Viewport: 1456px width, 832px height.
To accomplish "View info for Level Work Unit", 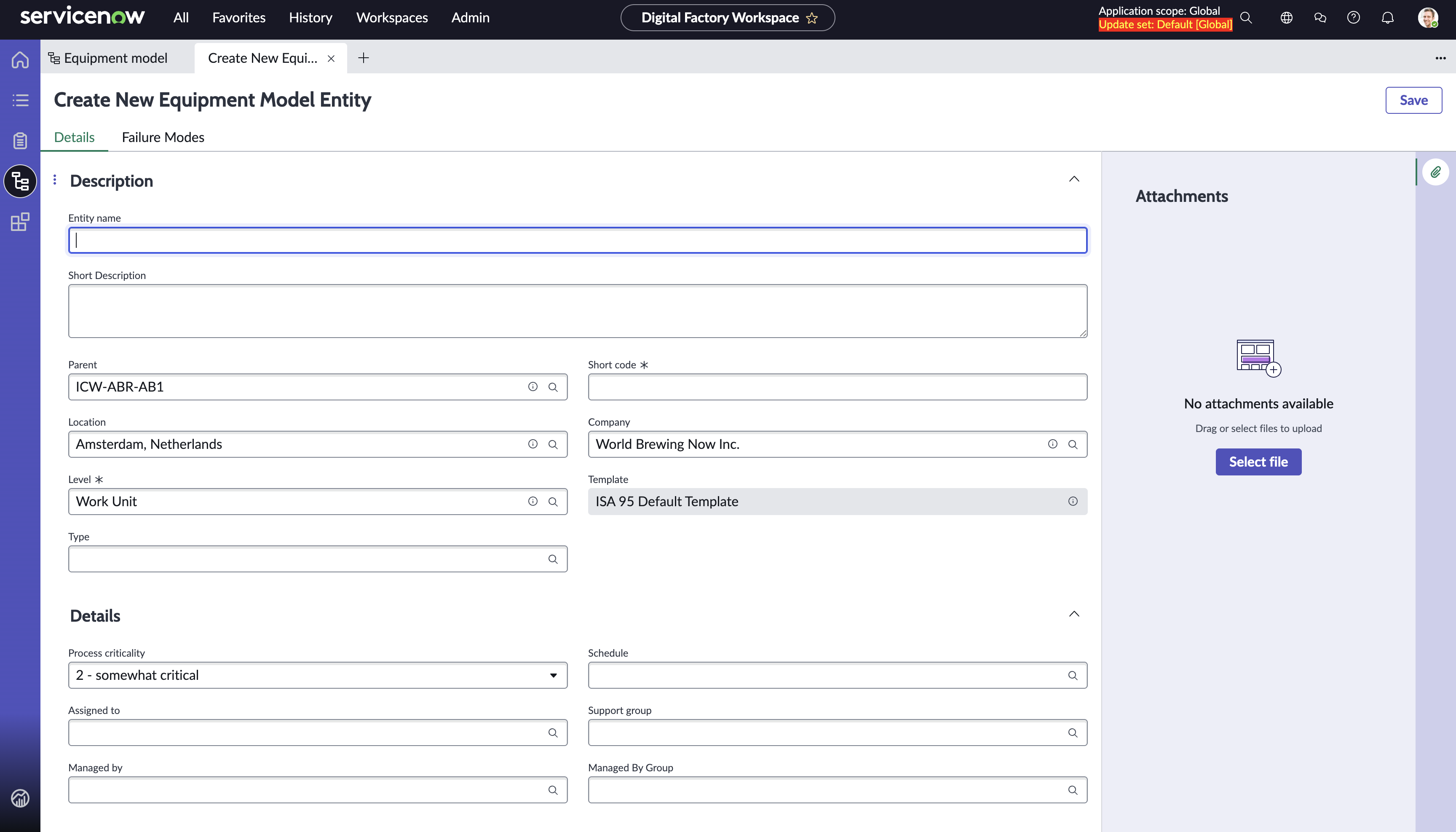I will click(x=533, y=501).
